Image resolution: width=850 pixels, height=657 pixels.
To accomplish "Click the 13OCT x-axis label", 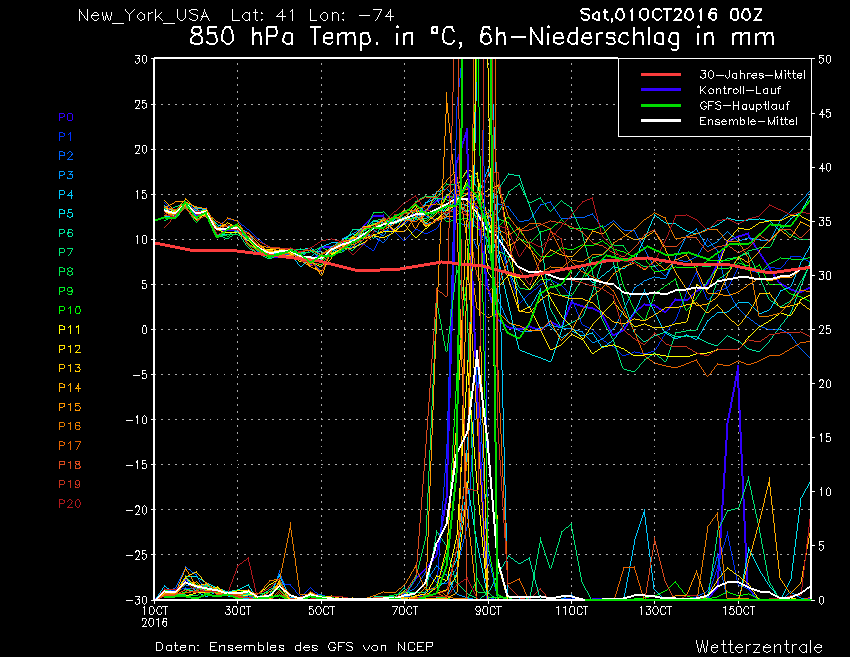I will pyautogui.click(x=655, y=611).
